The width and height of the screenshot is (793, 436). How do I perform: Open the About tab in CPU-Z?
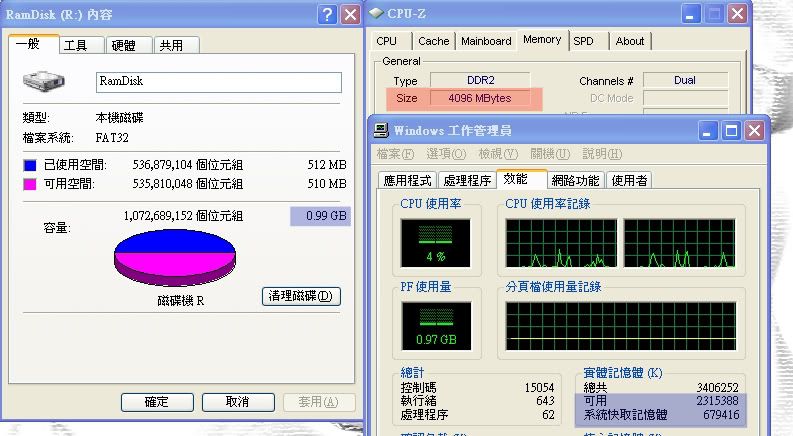630,41
